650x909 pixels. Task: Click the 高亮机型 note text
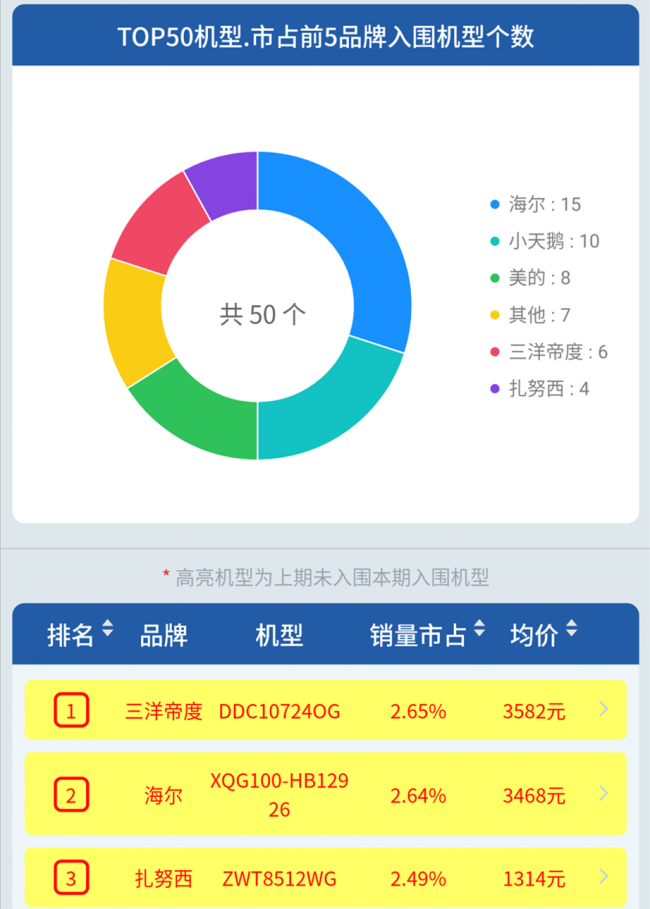[x=332, y=577]
